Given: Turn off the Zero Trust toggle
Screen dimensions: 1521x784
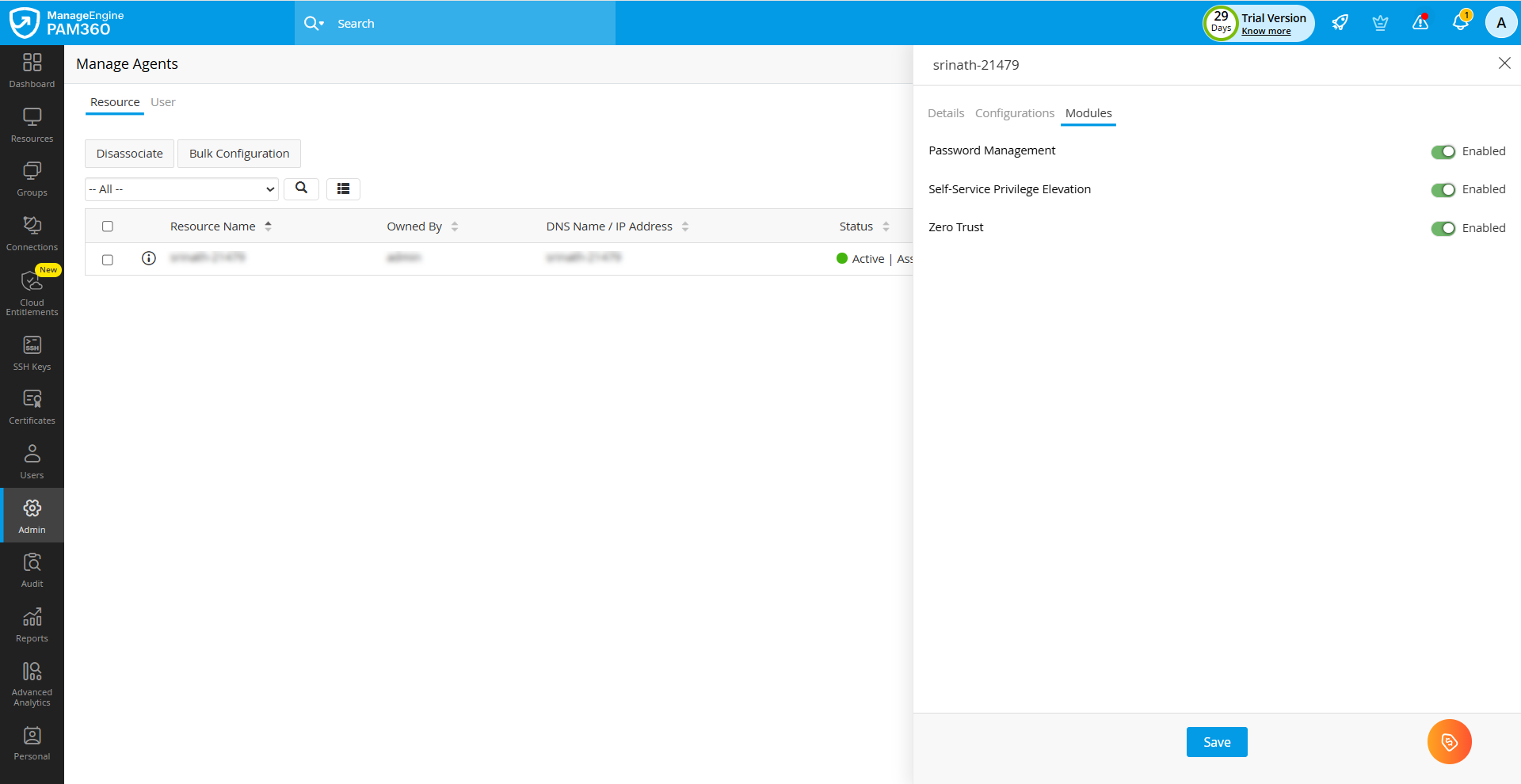Looking at the screenshot, I should click(x=1443, y=229).
